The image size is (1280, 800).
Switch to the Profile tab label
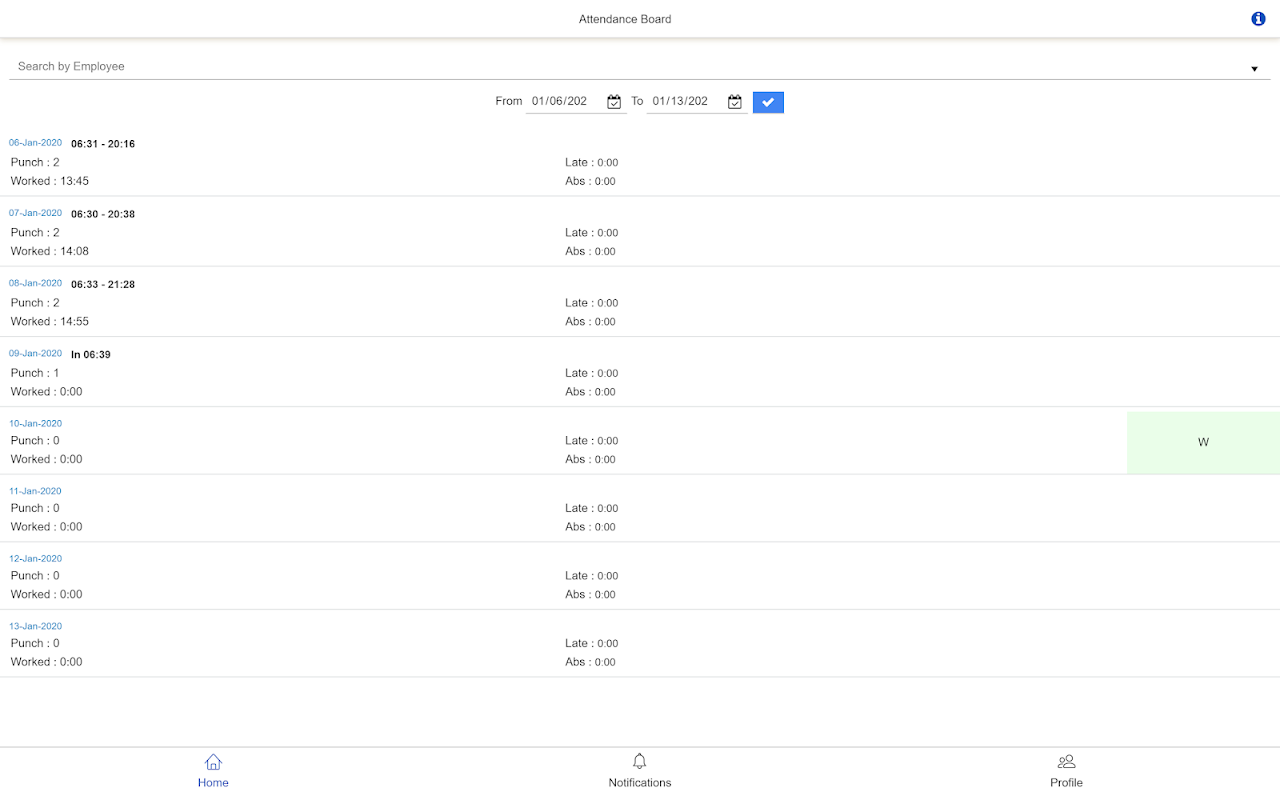pos(1066,783)
